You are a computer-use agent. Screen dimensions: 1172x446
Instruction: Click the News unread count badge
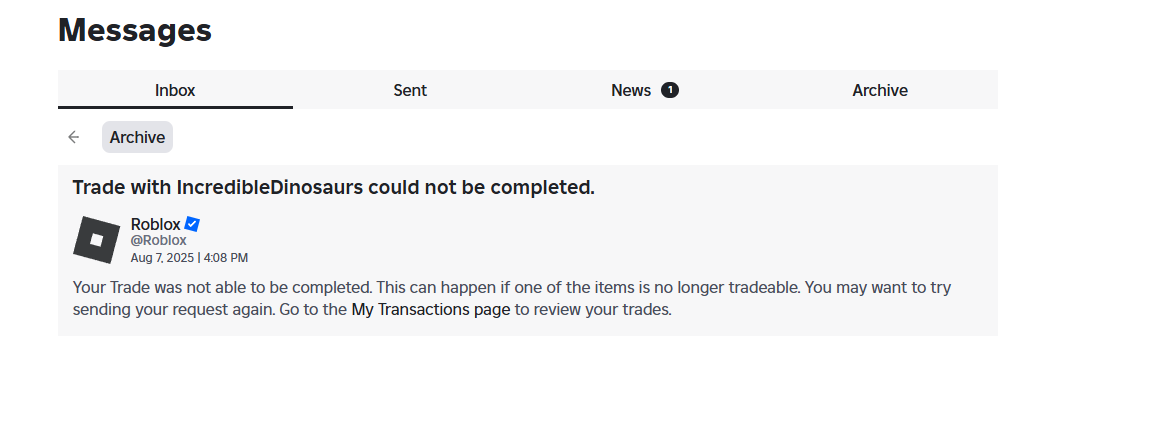click(669, 90)
